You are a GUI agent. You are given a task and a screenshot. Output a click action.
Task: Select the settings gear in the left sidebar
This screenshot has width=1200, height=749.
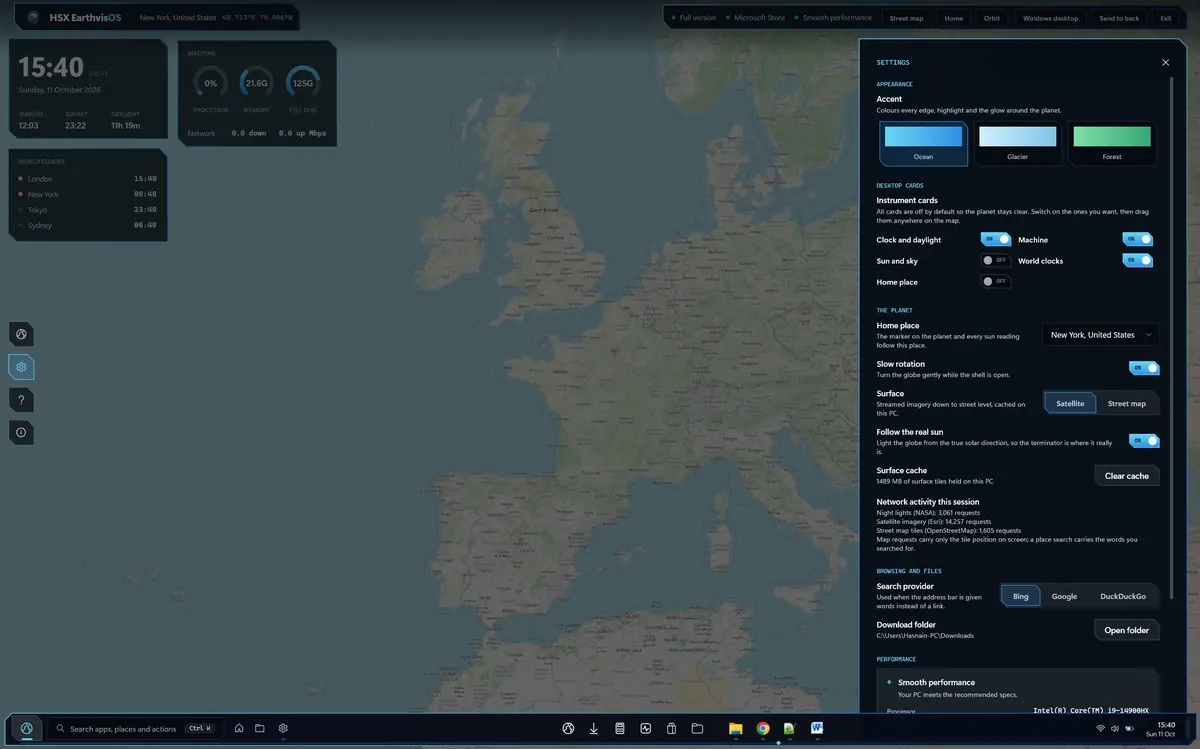tap(21, 367)
